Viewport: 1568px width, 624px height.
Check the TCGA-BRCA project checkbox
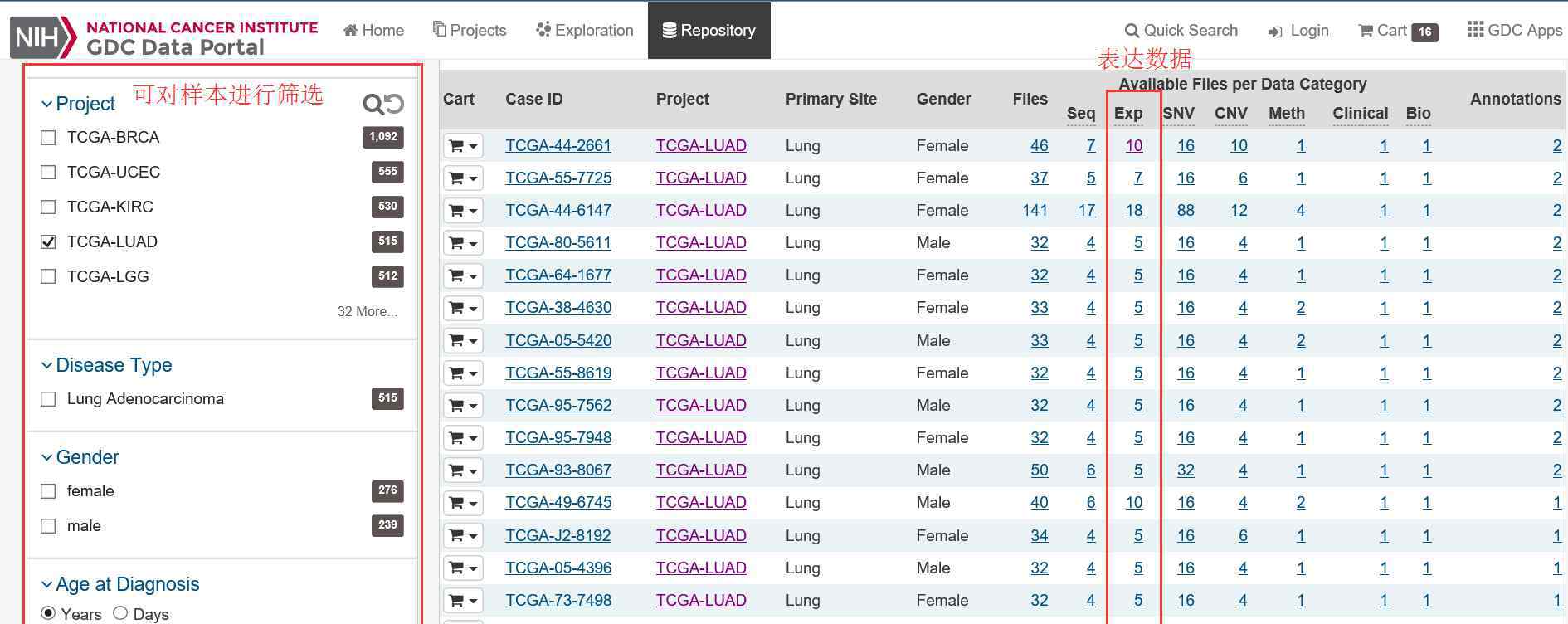(x=48, y=138)
